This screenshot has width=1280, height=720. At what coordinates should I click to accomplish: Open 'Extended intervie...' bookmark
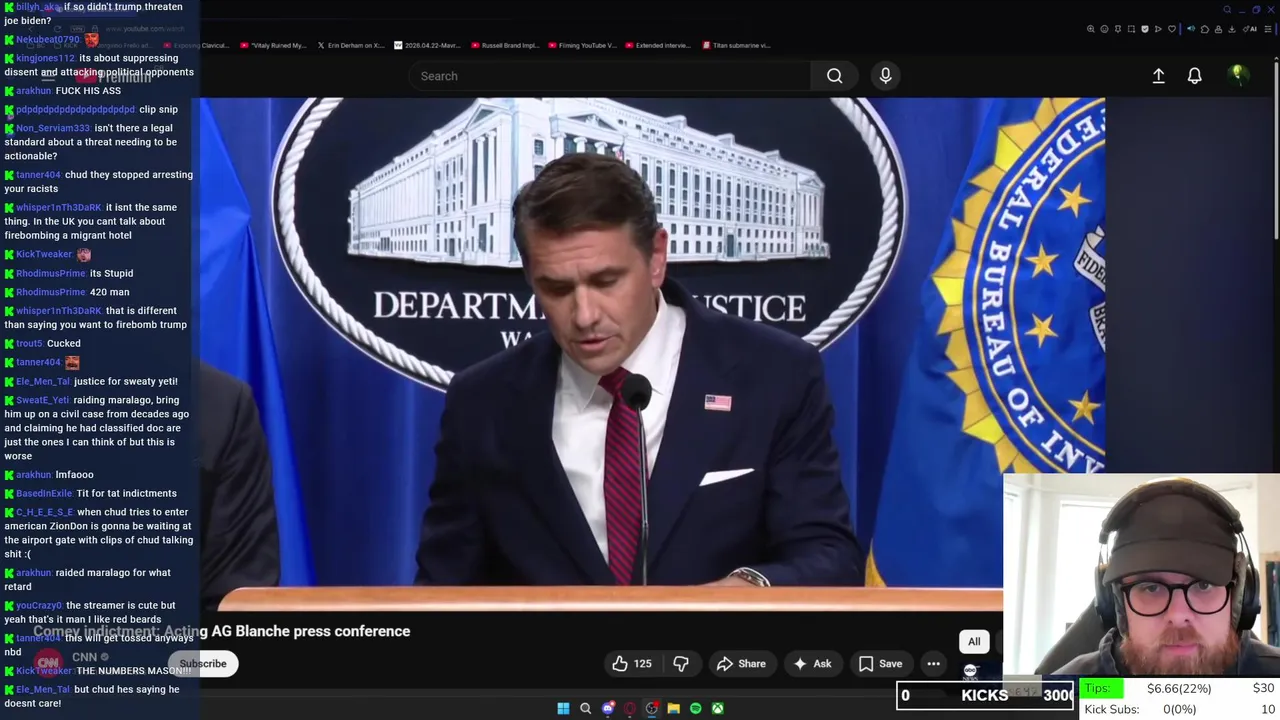click(x=656, y=45)
